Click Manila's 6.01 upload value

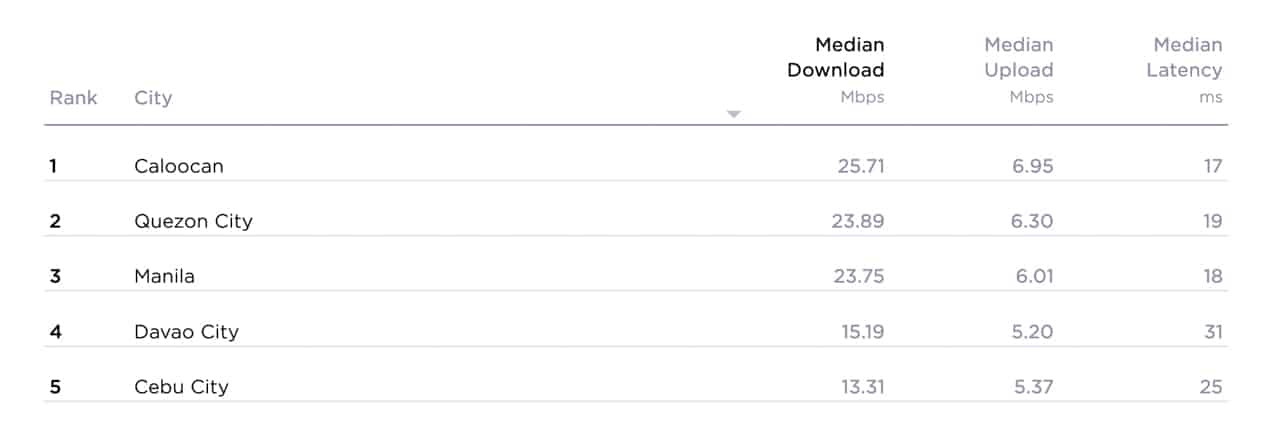point(1034,276)
